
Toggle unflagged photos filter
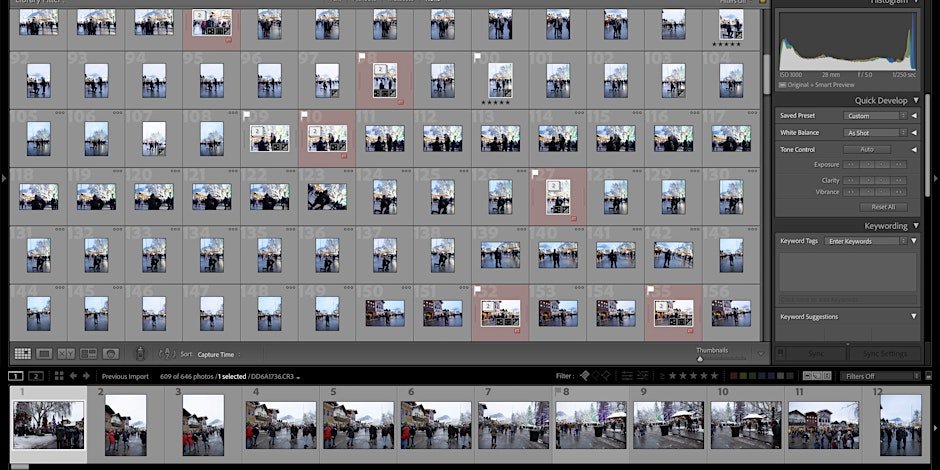tap(596, 376)
